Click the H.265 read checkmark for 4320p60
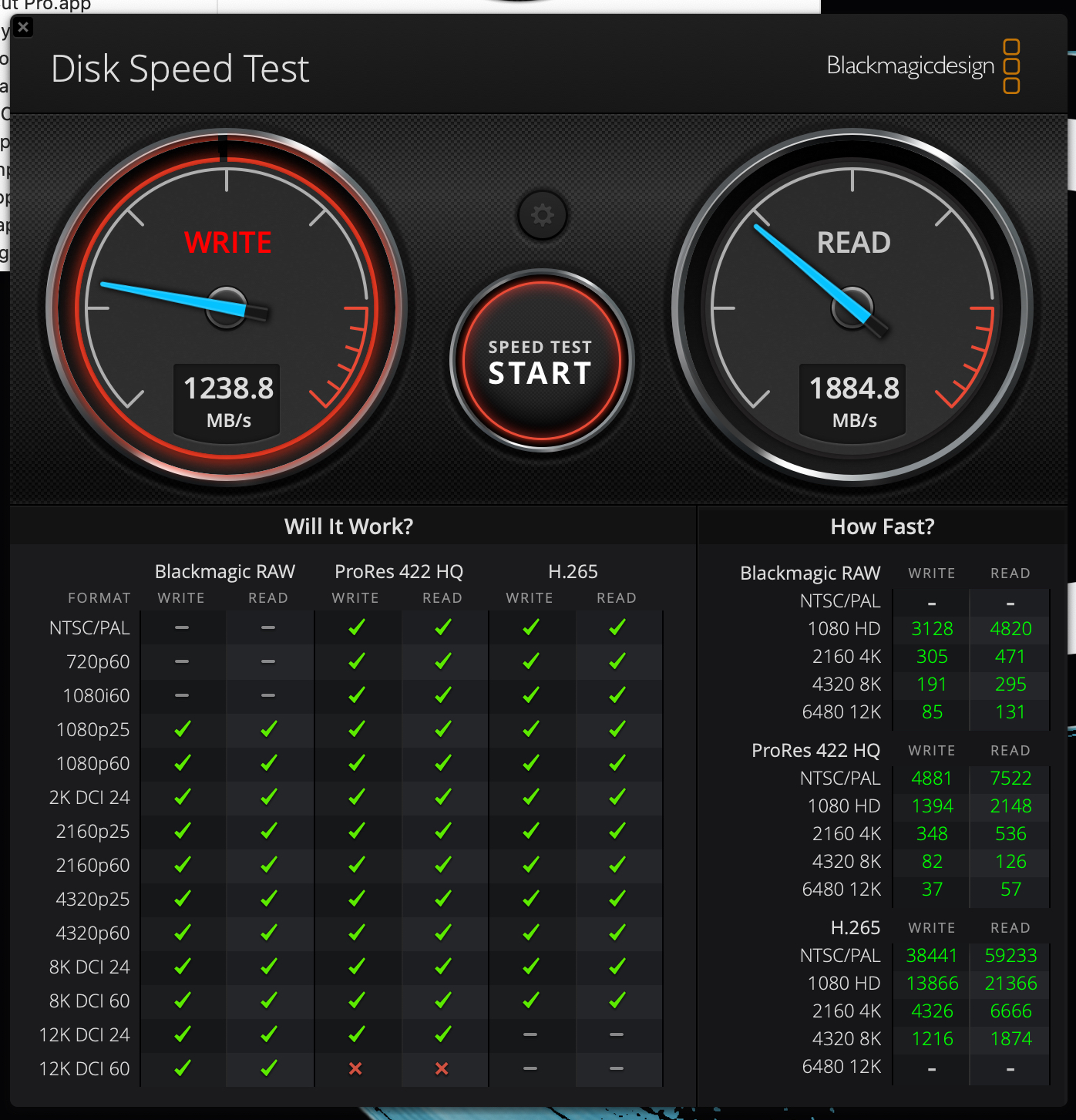 (617, 933)
